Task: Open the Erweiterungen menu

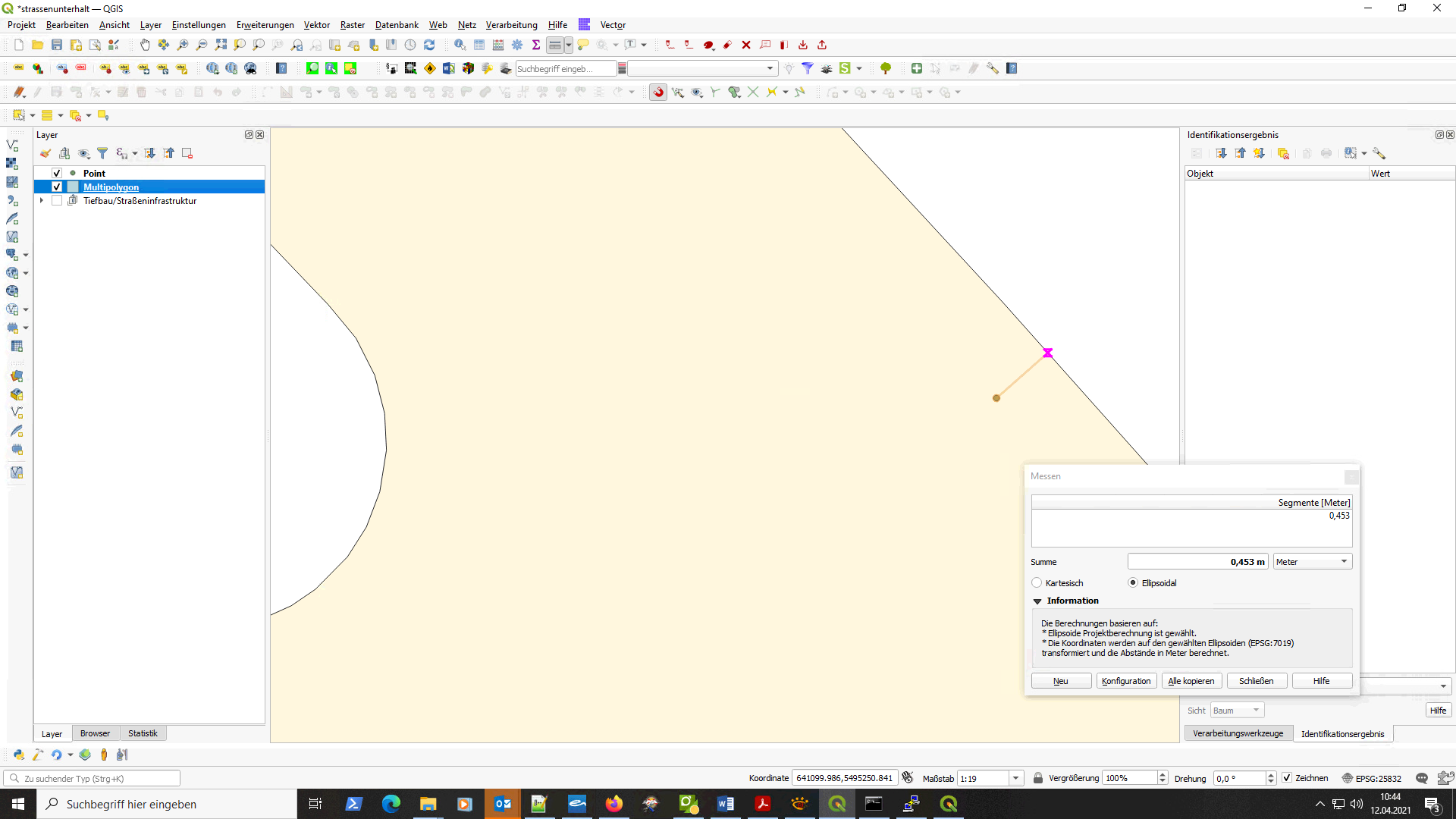Action: click(265, 25)
